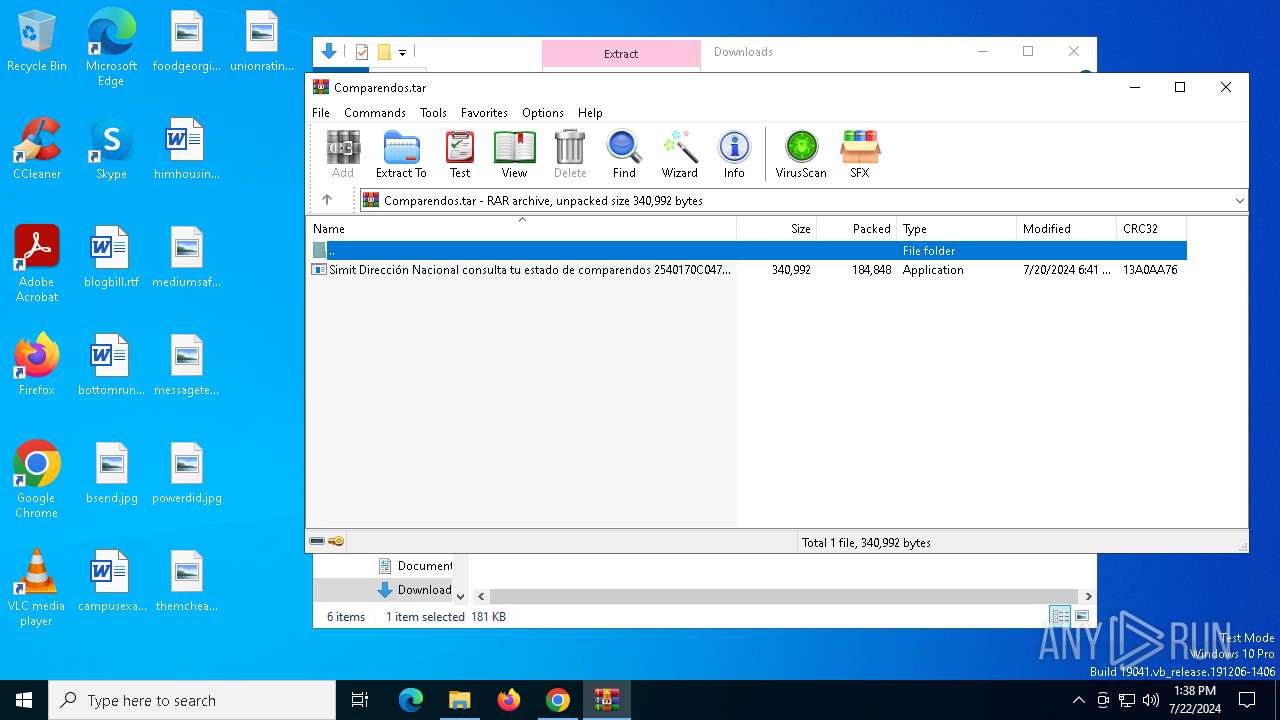Click the drive icon in WinRAR status bar

317,541
